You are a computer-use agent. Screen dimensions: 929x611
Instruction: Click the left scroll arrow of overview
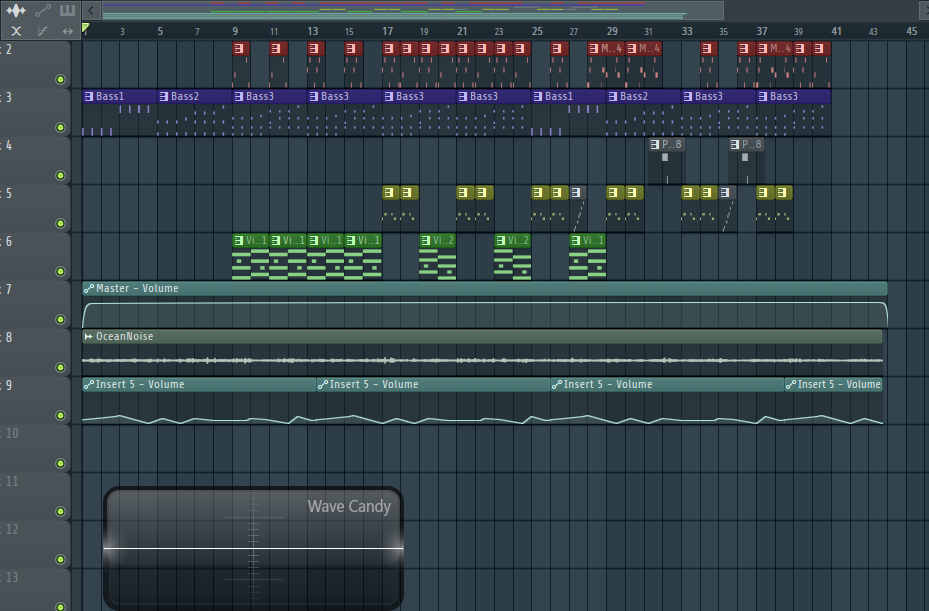click(x=91, y=10)
